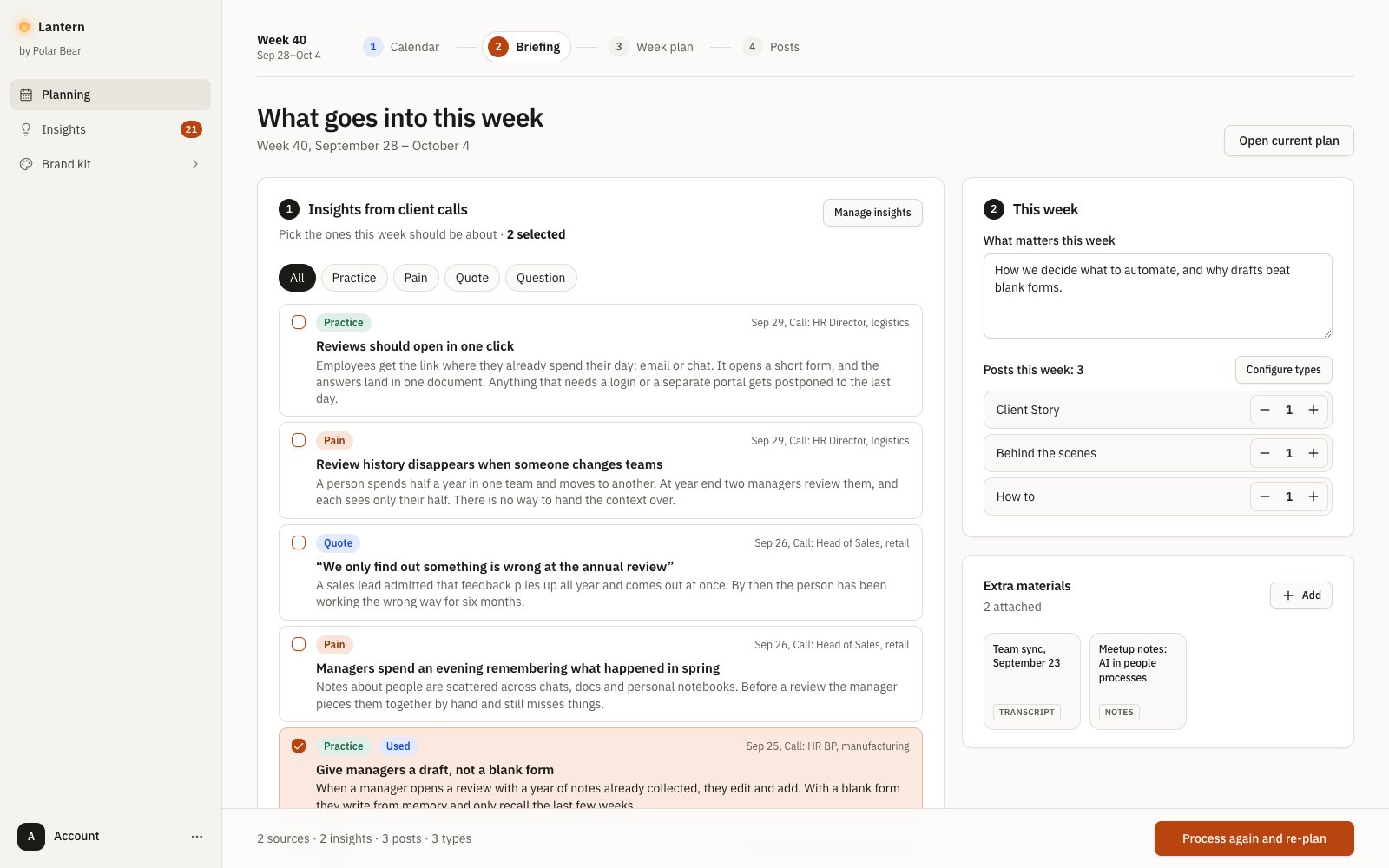Screen dimensions: 1389x868
Task: Check the 'We only find out' quote
Action: (299, 542)
